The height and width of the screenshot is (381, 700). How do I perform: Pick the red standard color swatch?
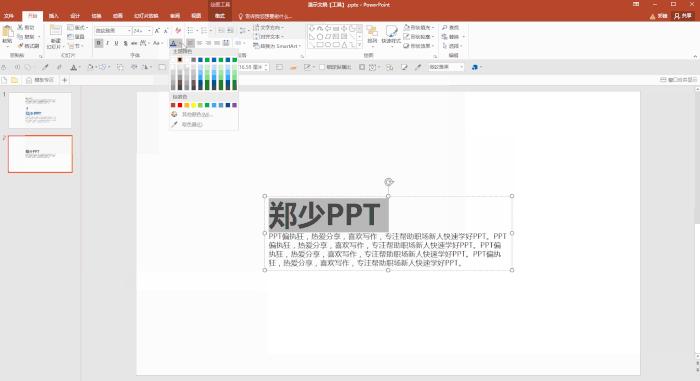[180, 105]
